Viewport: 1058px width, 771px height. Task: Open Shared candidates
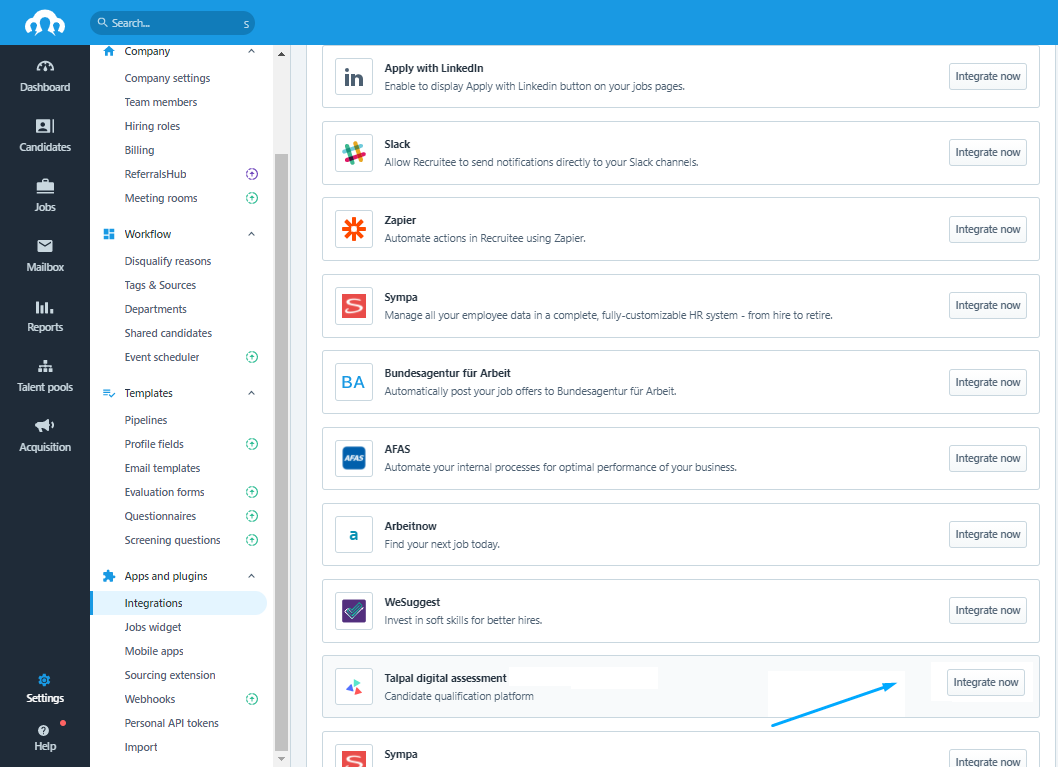[168, 333]
